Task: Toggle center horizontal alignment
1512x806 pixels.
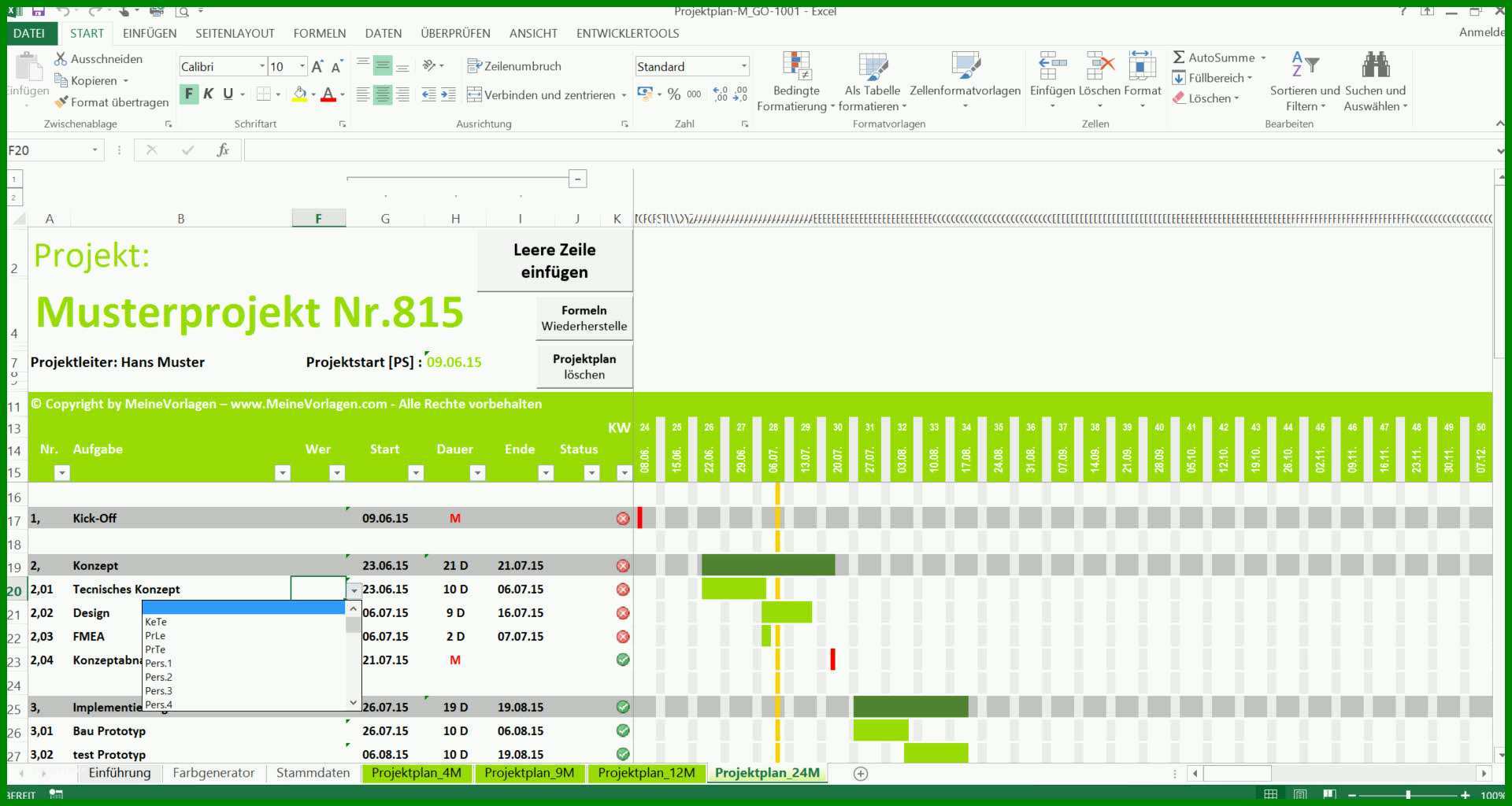Action: 383,95
